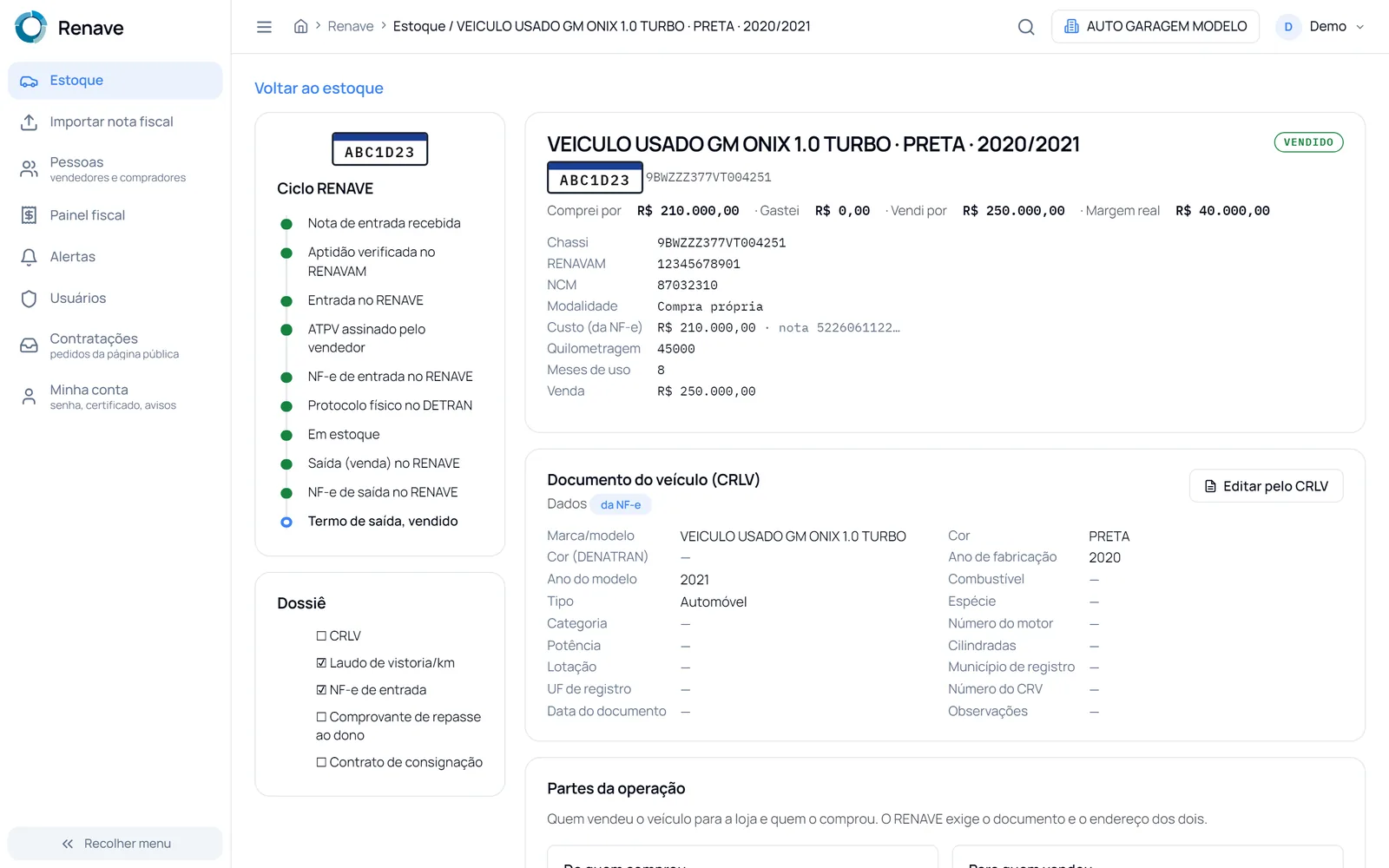Screen dimensions: 1389x868
Task: Click Recolher menu button
Action: [115, 844]
